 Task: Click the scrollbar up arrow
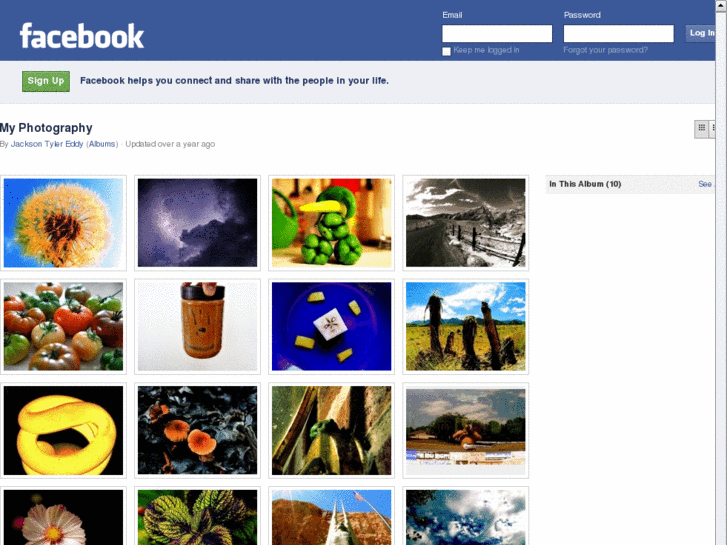pyautogui.click(x=721, y=5)
